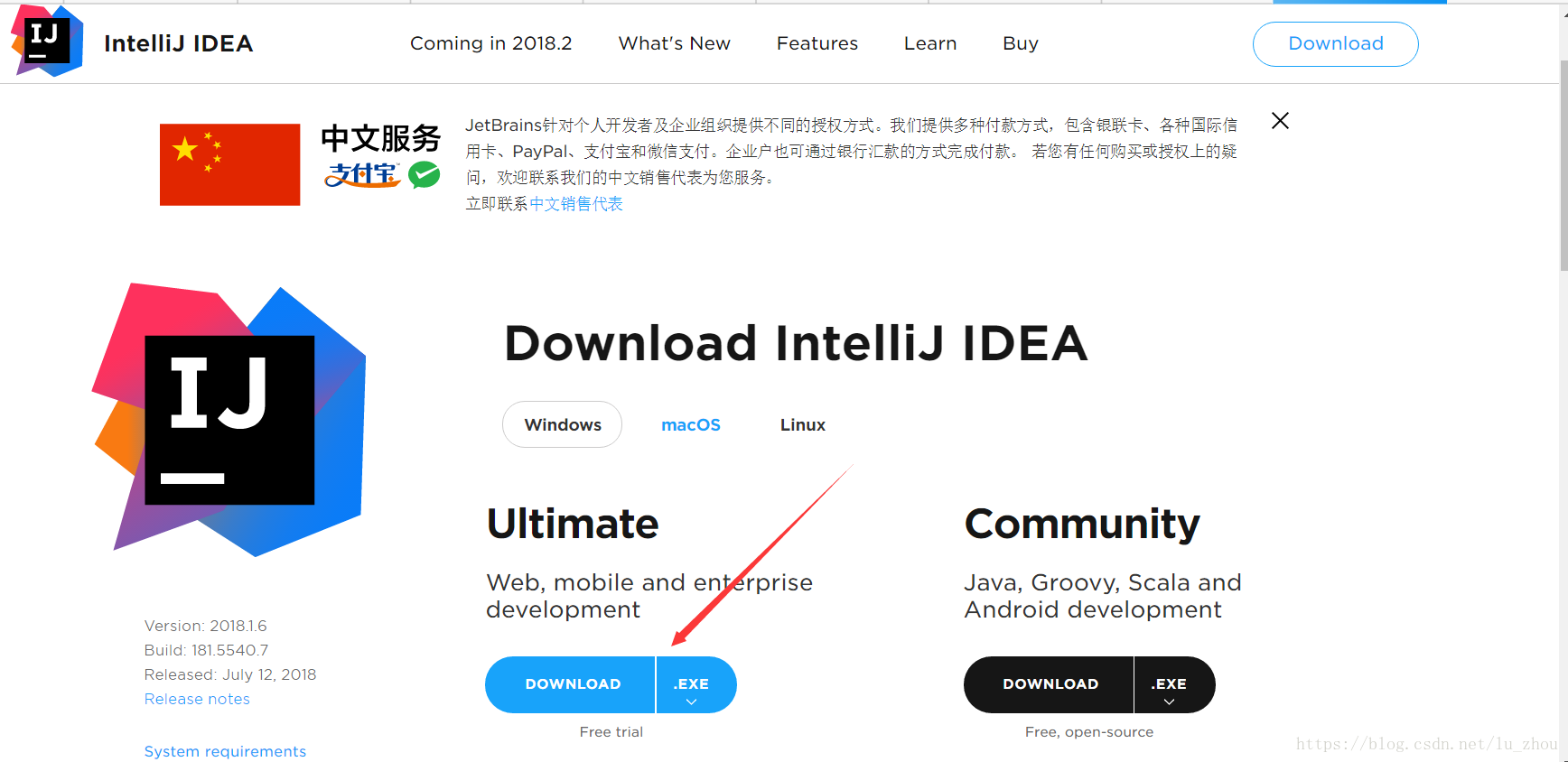The image size is (1568, 762).
Task: Open the System requirements link
Action: 225,751
